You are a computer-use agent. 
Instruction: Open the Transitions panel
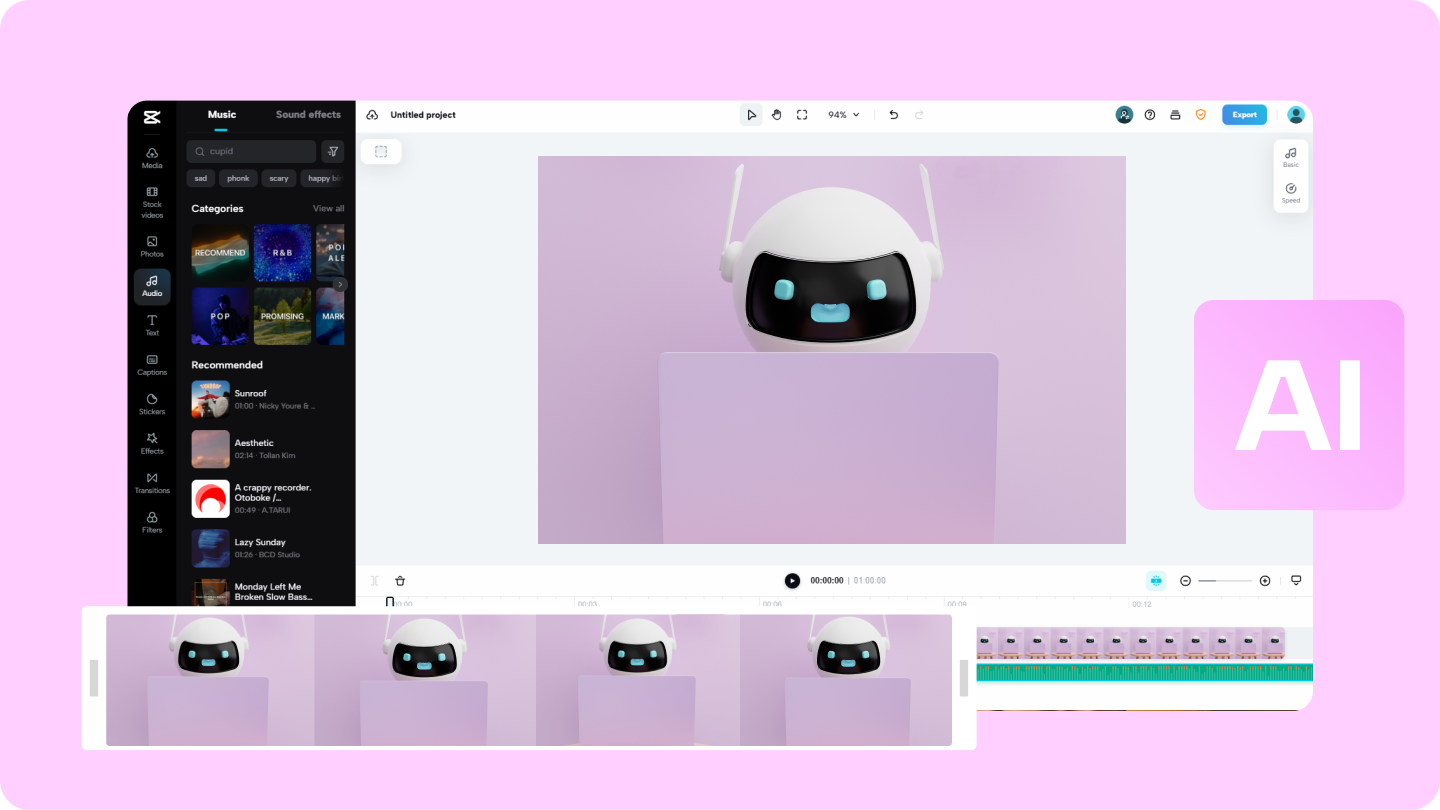[152, 483]
